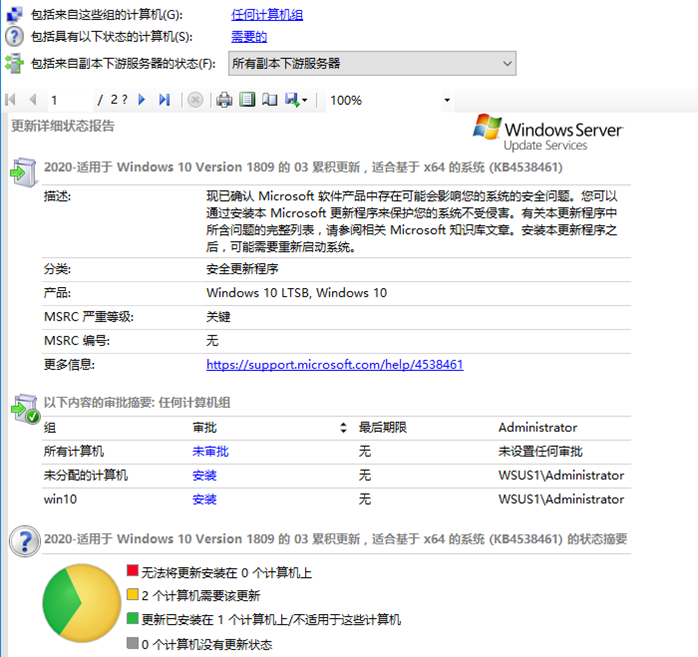Click 需要的 status link
This screenshot has height=657, width=698.
pyautogui.click(x=249, y=36)
